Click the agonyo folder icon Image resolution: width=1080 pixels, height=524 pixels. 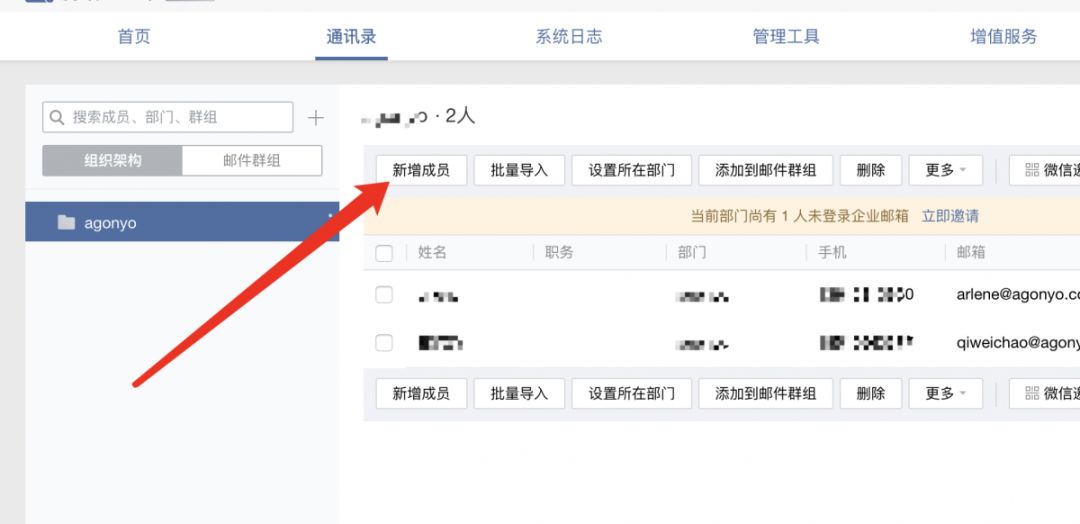point(66,222)
